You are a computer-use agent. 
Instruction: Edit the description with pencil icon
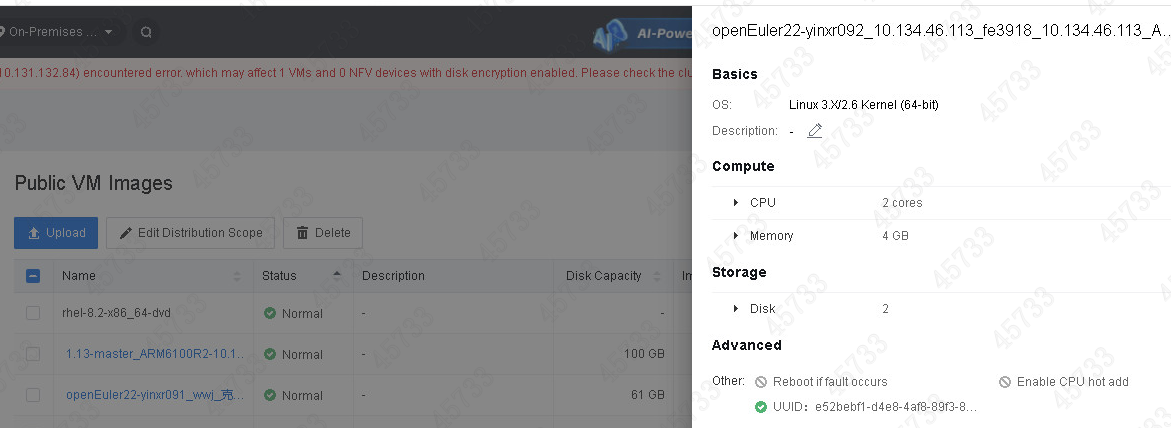pos(815,131)
